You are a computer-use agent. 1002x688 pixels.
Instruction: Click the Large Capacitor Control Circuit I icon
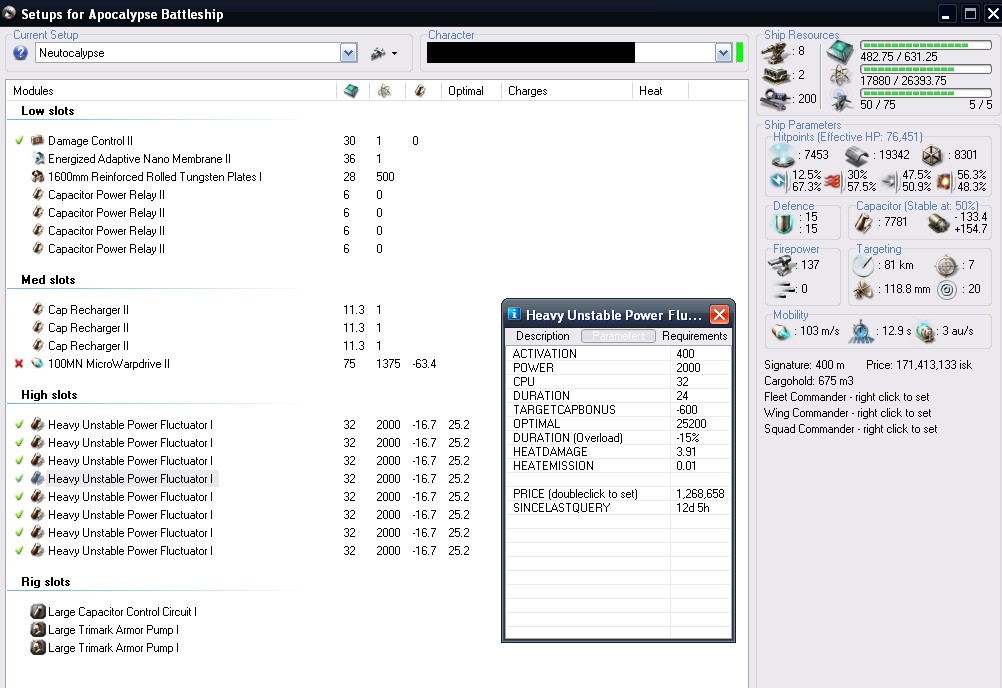pos(38,611)
